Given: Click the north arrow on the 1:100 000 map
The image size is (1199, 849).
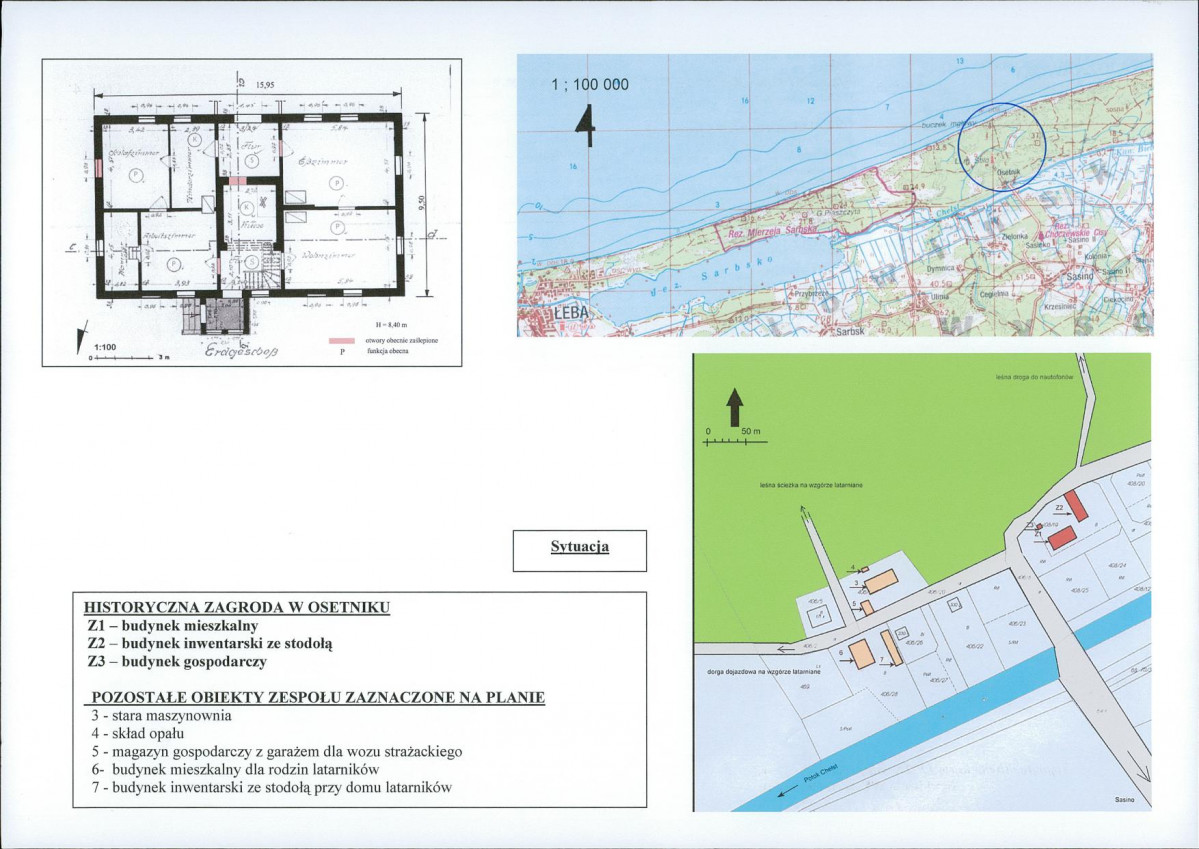Looking at the screenshot, I should [x=586, y=125].
